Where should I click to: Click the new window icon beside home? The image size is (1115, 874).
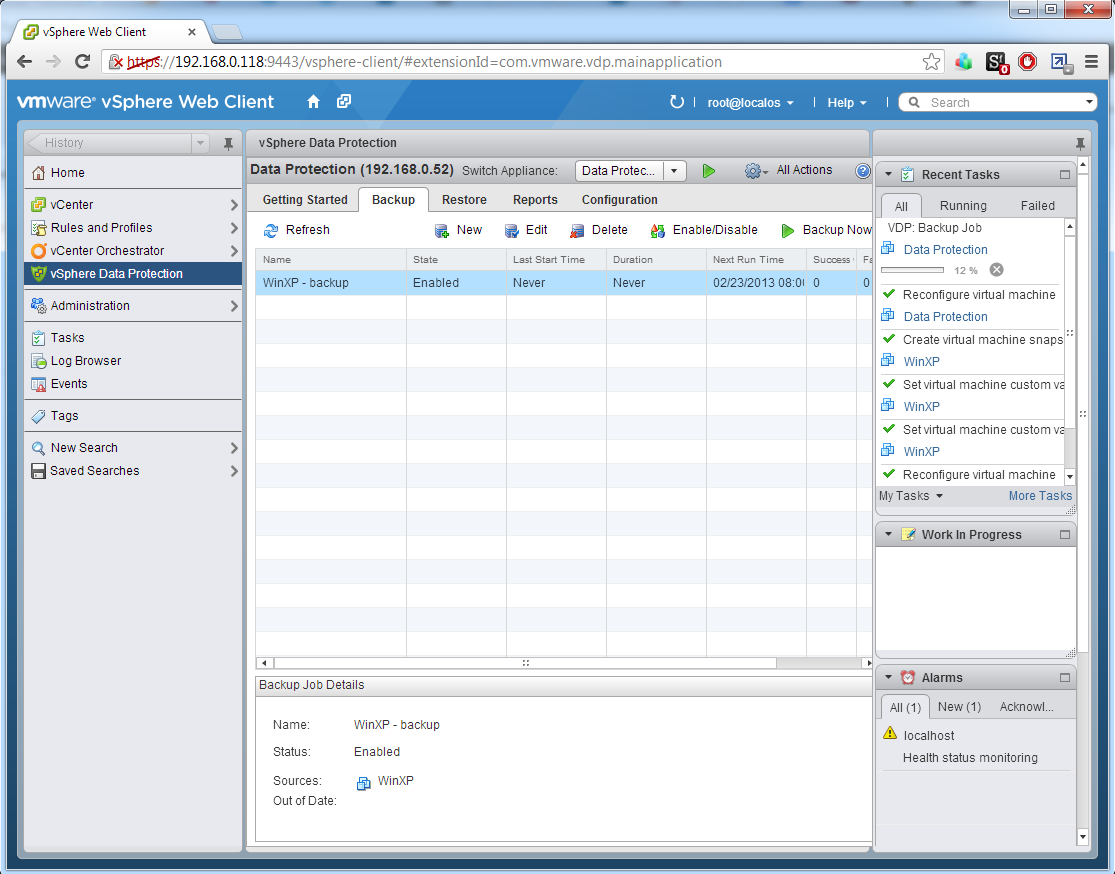click(344, 102)
